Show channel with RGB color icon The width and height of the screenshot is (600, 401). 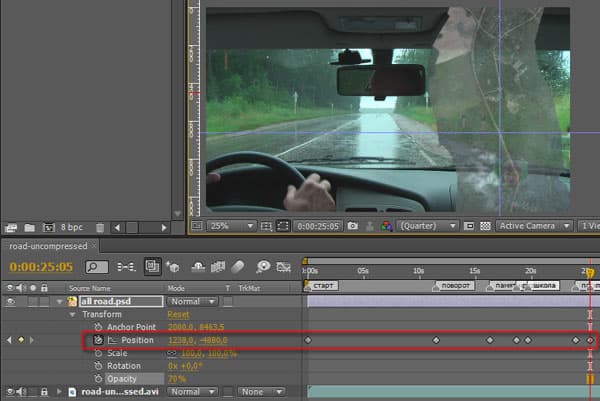(x=386, y=226)
